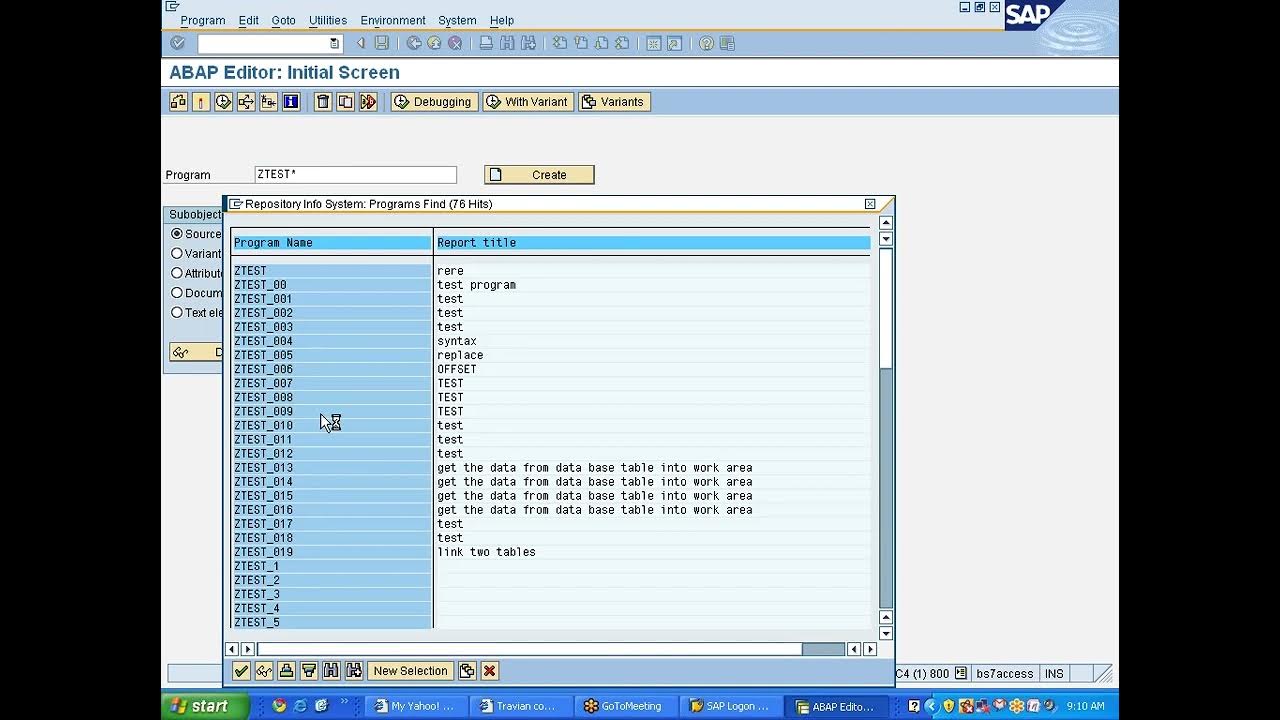Image resolution: width=1280 pixels, height=720 pixels.
Task: Open the Program menu
Action: coord(202,20)
